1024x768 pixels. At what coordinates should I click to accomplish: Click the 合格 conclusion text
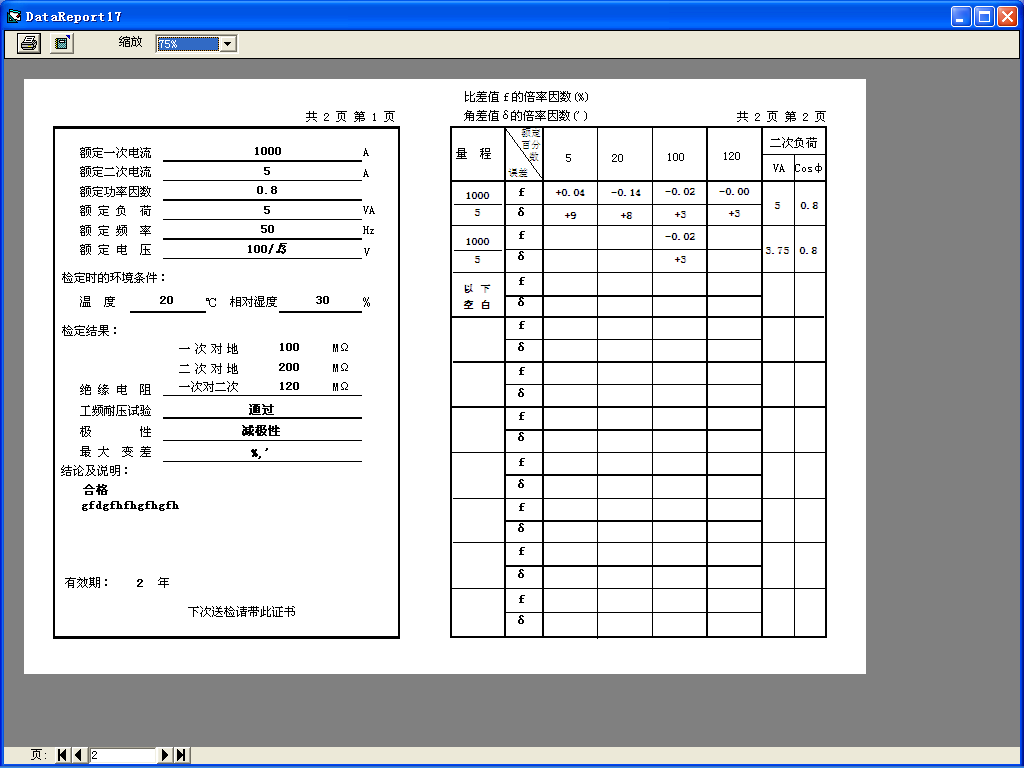(x=96, y=490)
